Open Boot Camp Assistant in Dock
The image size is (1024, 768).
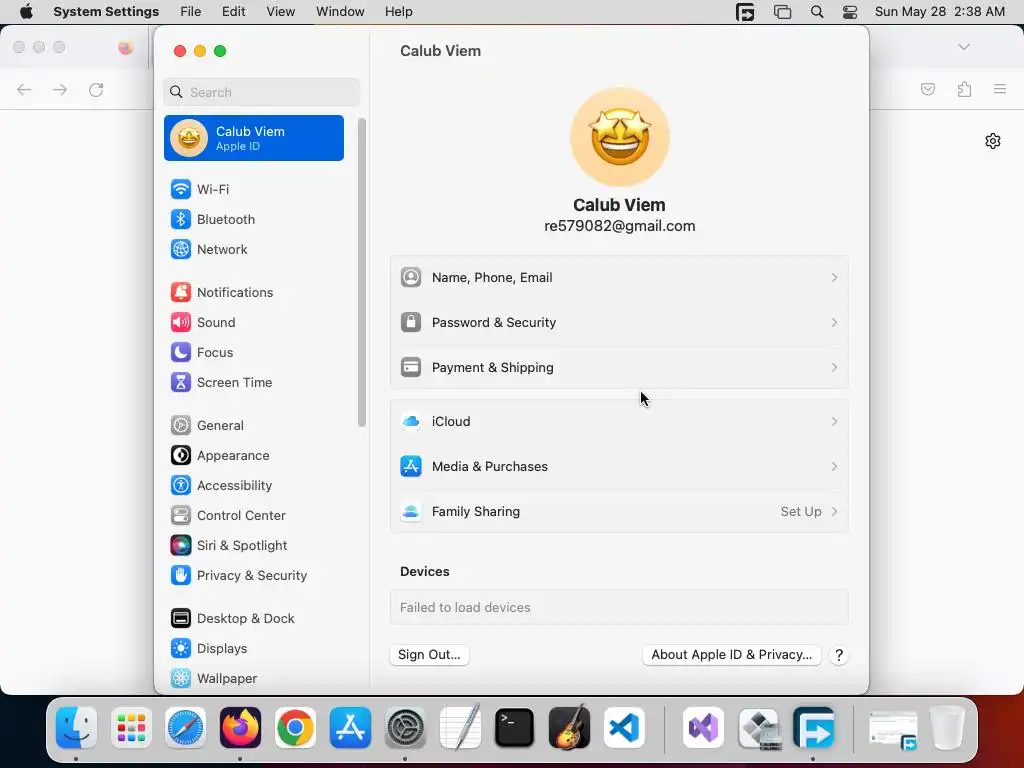click(759, 728)
